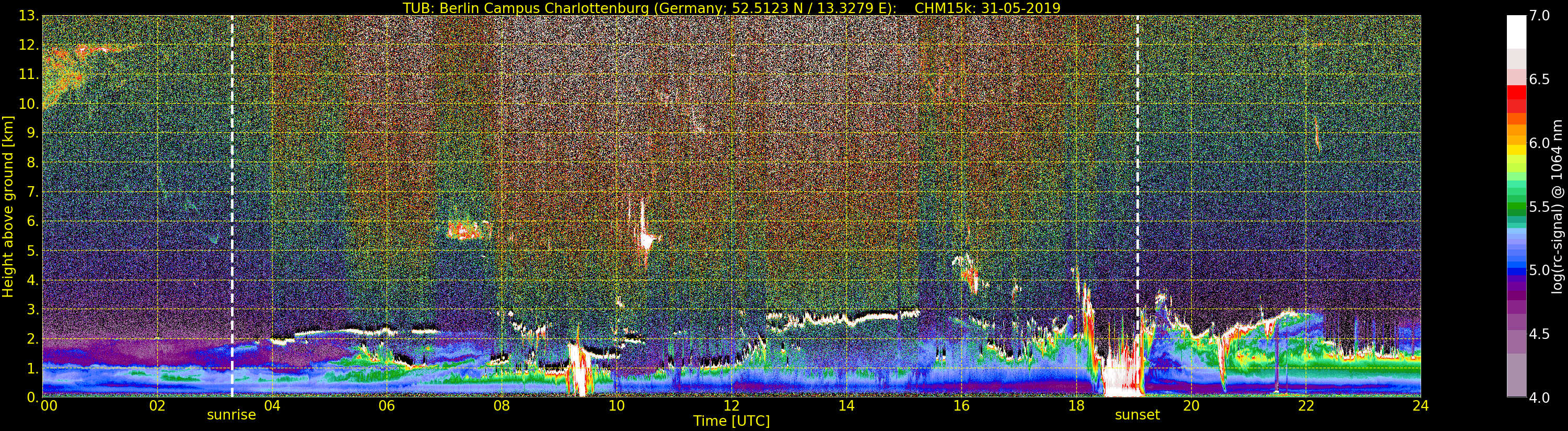1568x431 pixels.
Task: Click the y-axis tick label '8.'
Action: pos(32,163)
